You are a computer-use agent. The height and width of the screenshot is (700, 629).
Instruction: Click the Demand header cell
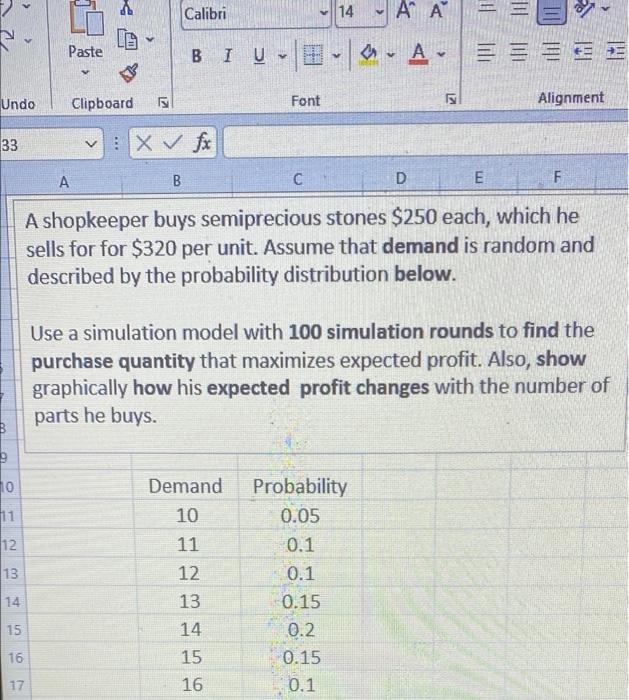(185, 486)
